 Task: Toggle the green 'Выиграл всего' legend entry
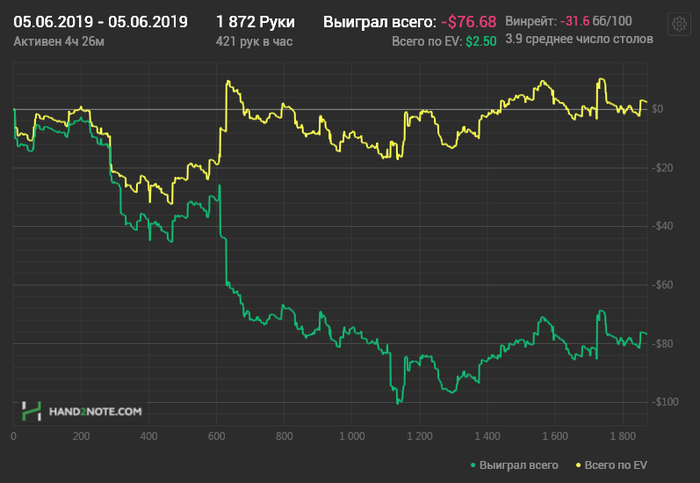pos(514,465)
